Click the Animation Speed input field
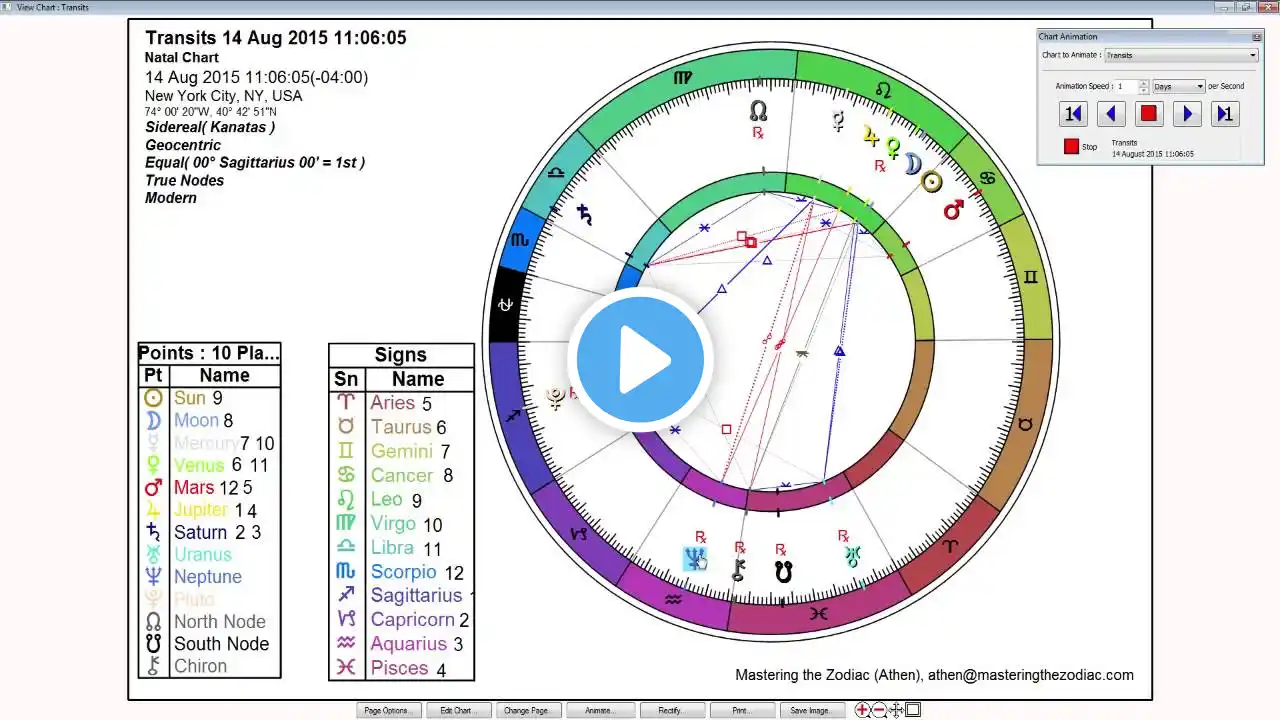 pyautogui.click(x=1126, y=87)
